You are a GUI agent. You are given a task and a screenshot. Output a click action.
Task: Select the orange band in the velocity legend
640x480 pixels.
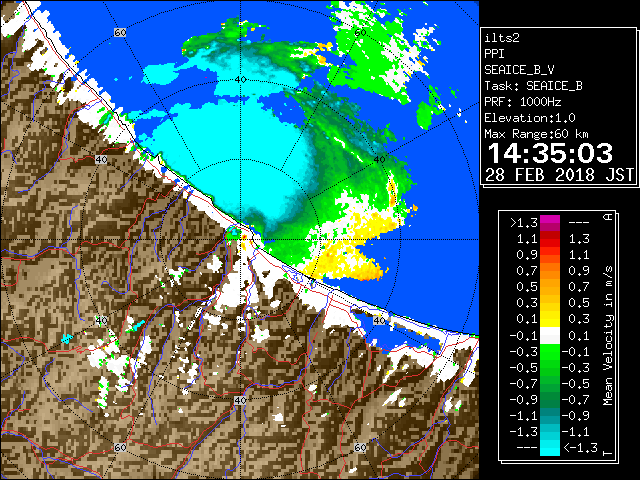click(550, 271)
